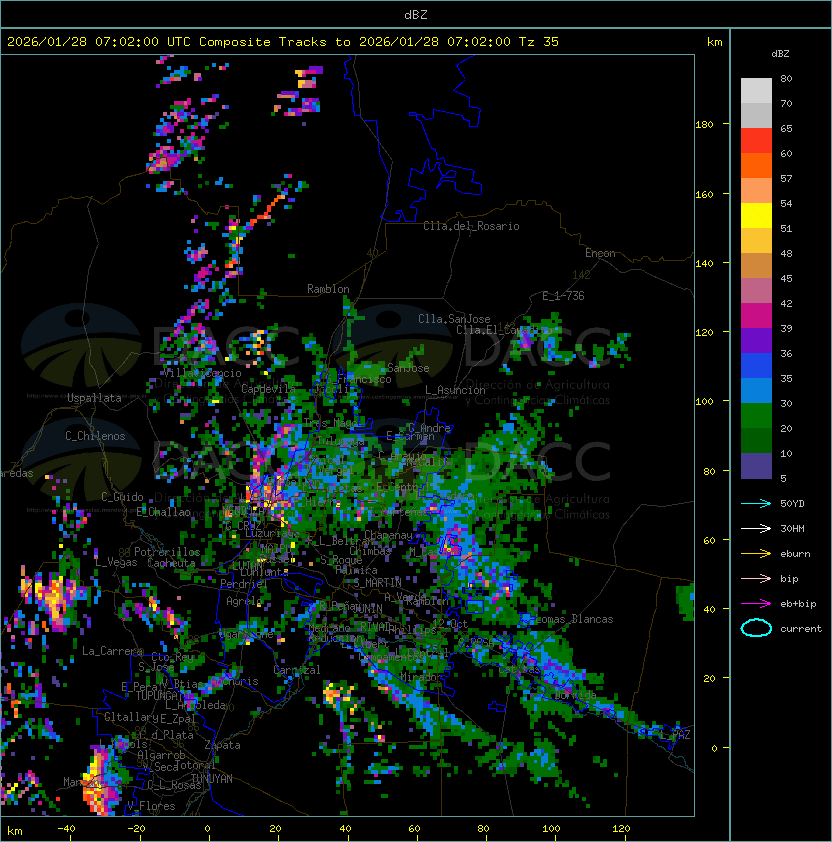
Task: Click the 'Uspallata' map label
Action: [x=94, y=398]
